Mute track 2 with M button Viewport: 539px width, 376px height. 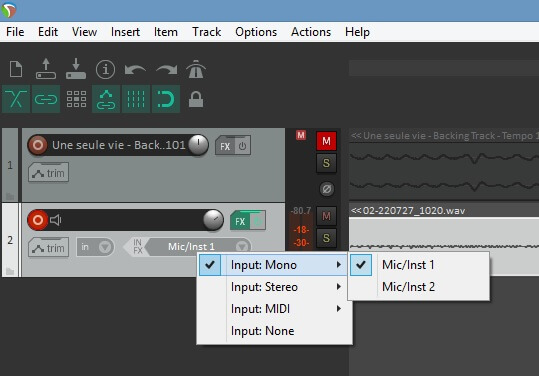click(x=326, y=216)
